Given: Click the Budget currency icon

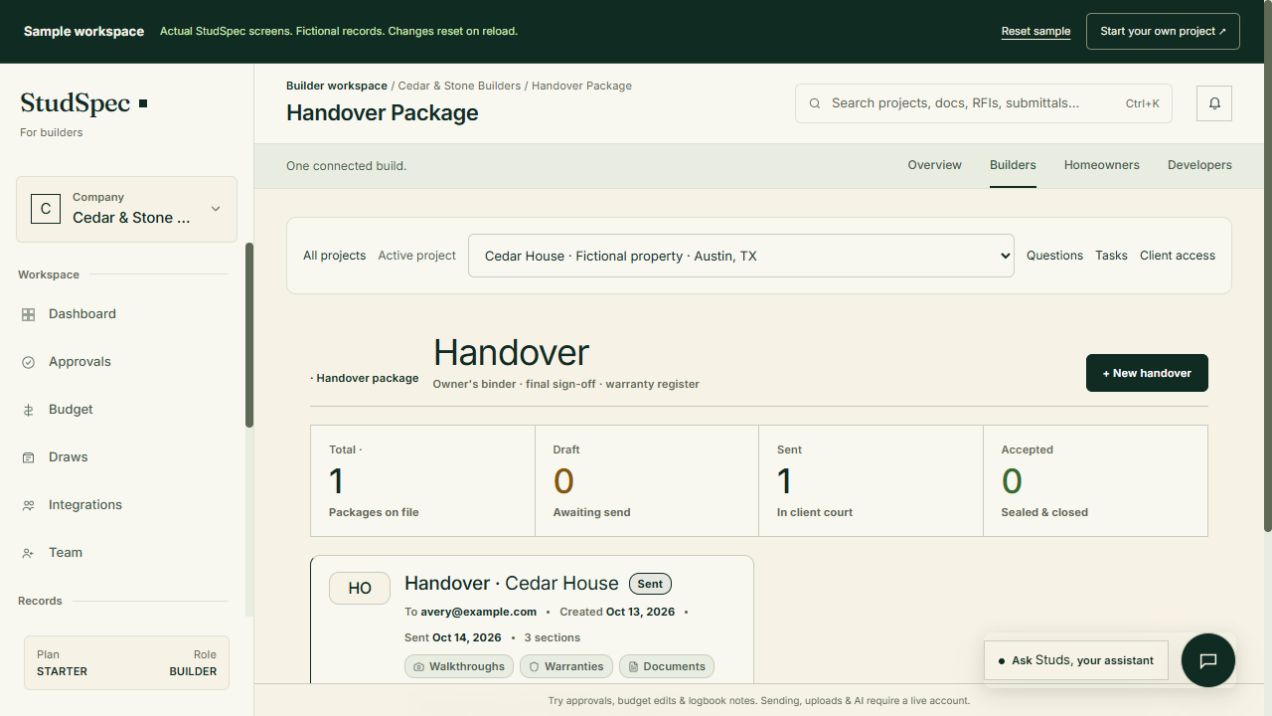Looking at the screenshot, I should point(28,410).
